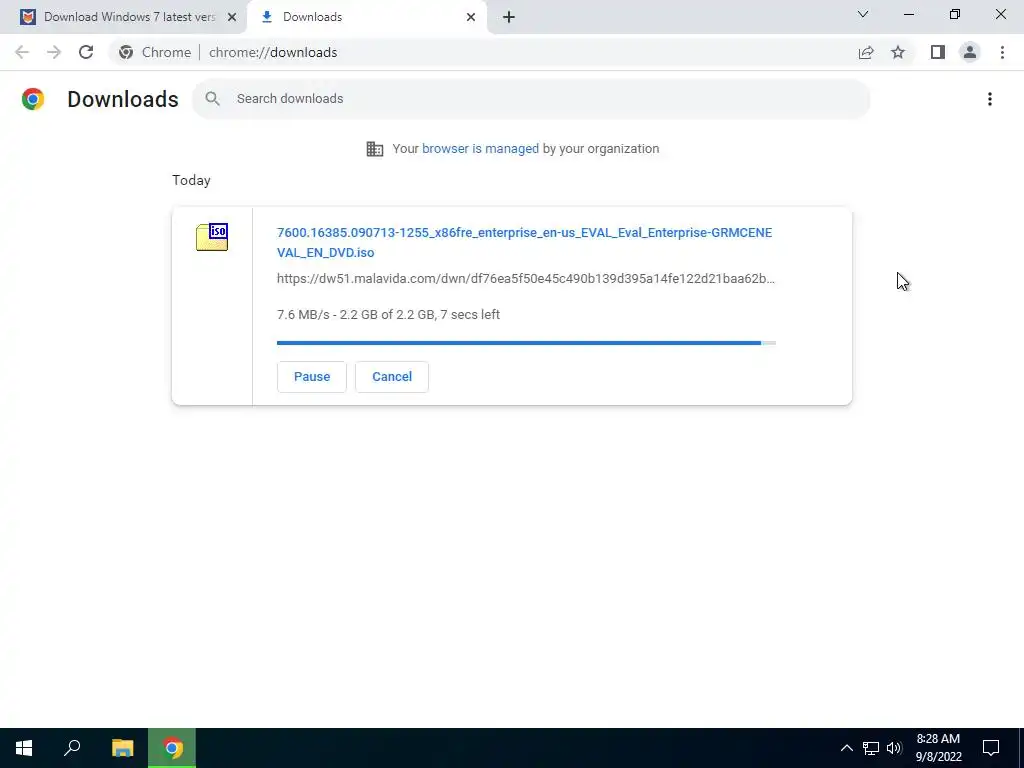Open the Downloads page more actions menu
The width and height of the screenshot is (1024, 768).
click(989, 99)
